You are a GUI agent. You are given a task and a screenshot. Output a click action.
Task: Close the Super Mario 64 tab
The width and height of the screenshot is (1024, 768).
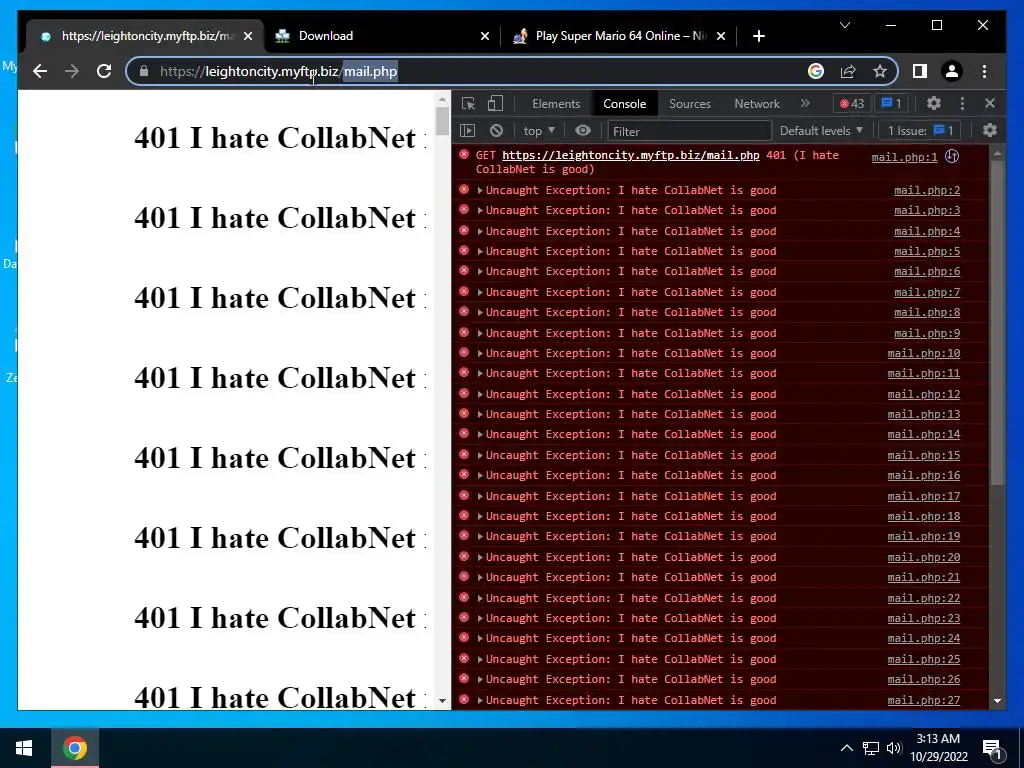tap(721, 36)
